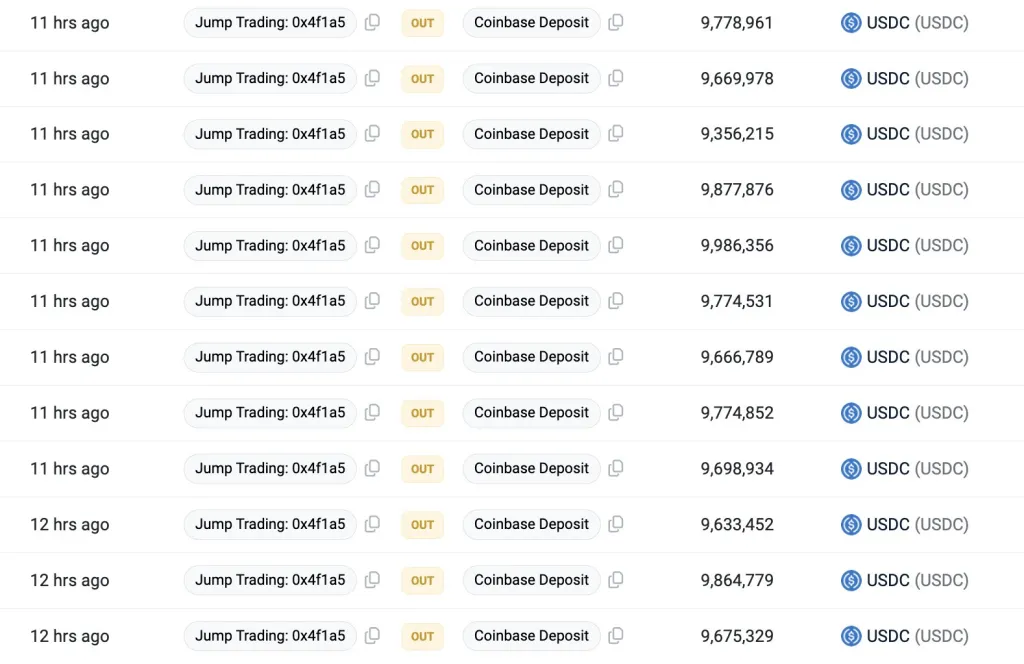
Task: Copy the Coinbase Deposit address in the top row
Action: (616, 22)
